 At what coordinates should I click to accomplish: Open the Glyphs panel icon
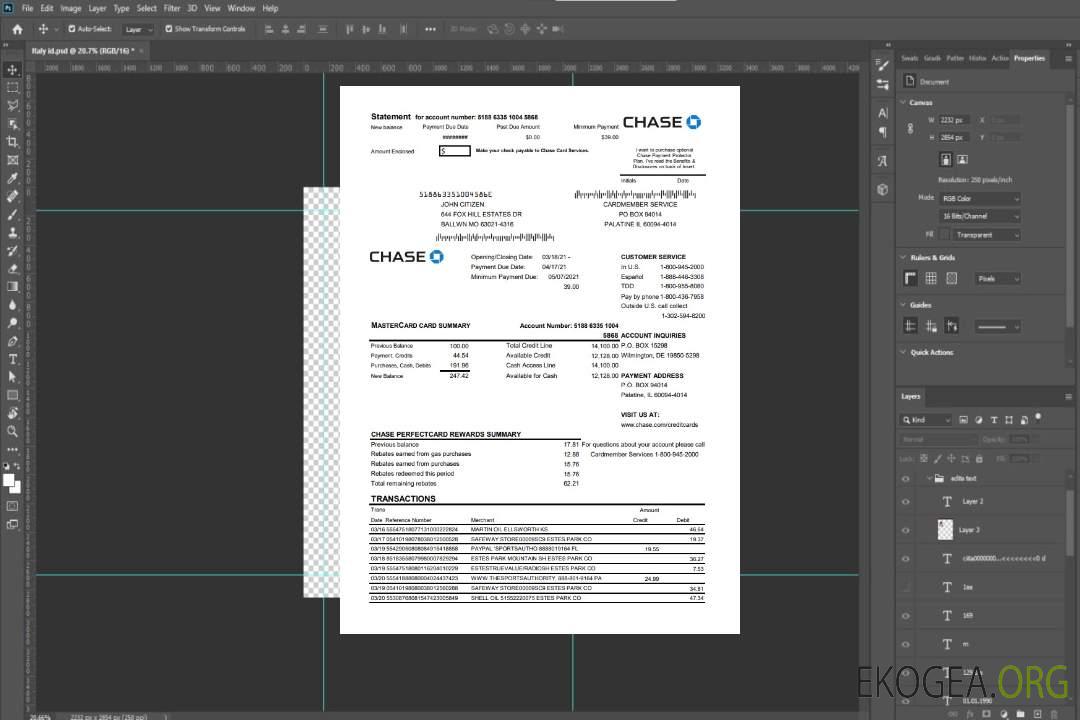(883, 161)
